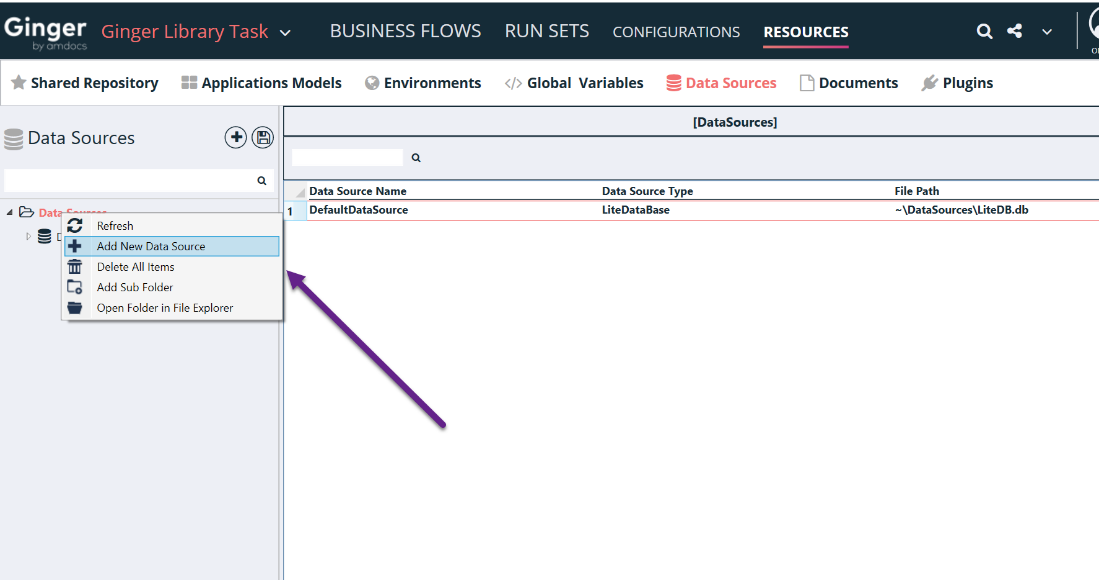Select the database icon tree node
Screen dimensions: 1099x580
44,237
